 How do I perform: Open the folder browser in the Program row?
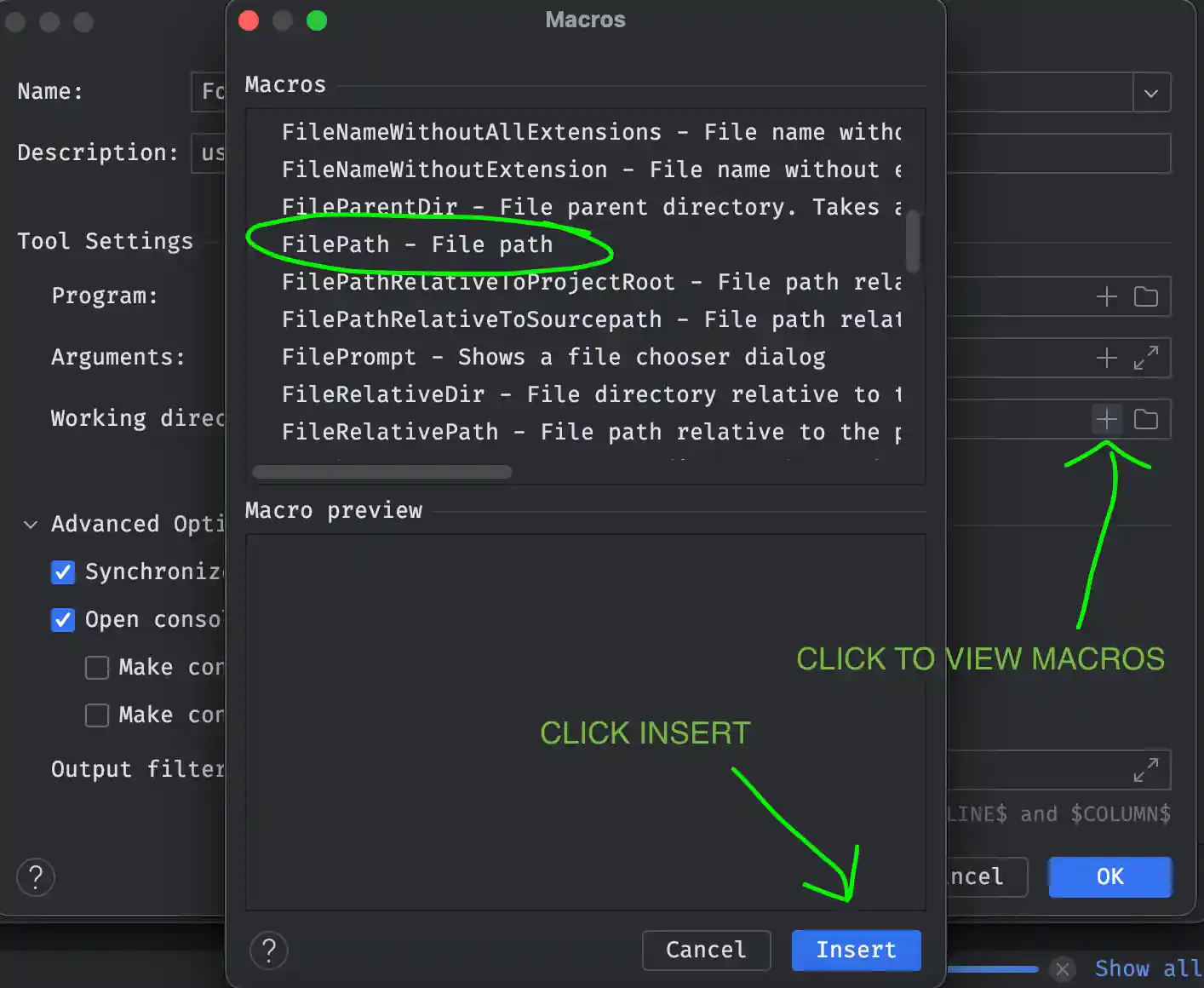click(1146, 296)
